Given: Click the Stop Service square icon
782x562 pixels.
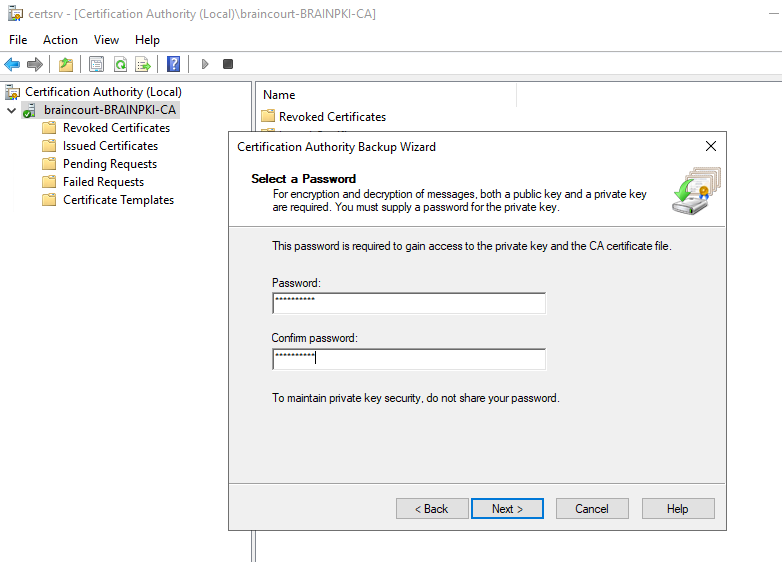Looking at the screenshot, I should (228, 64).
